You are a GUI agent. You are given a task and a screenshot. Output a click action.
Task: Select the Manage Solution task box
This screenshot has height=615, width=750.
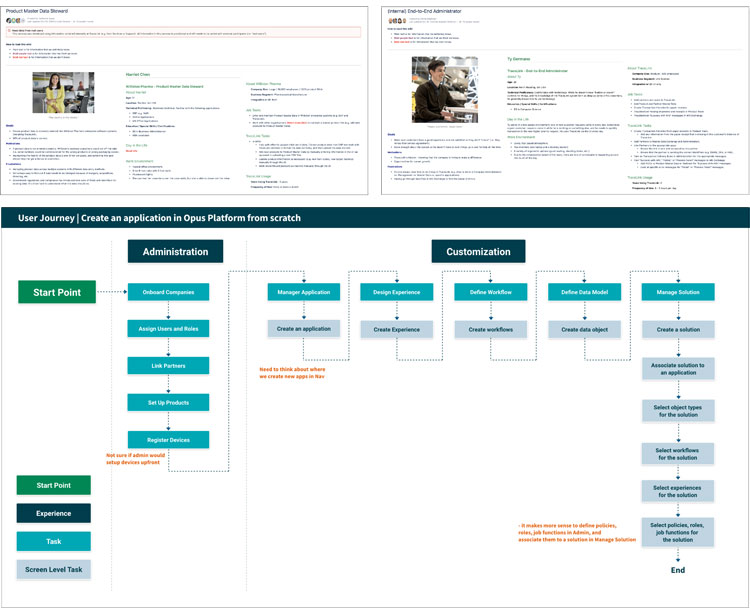(678, 292)
